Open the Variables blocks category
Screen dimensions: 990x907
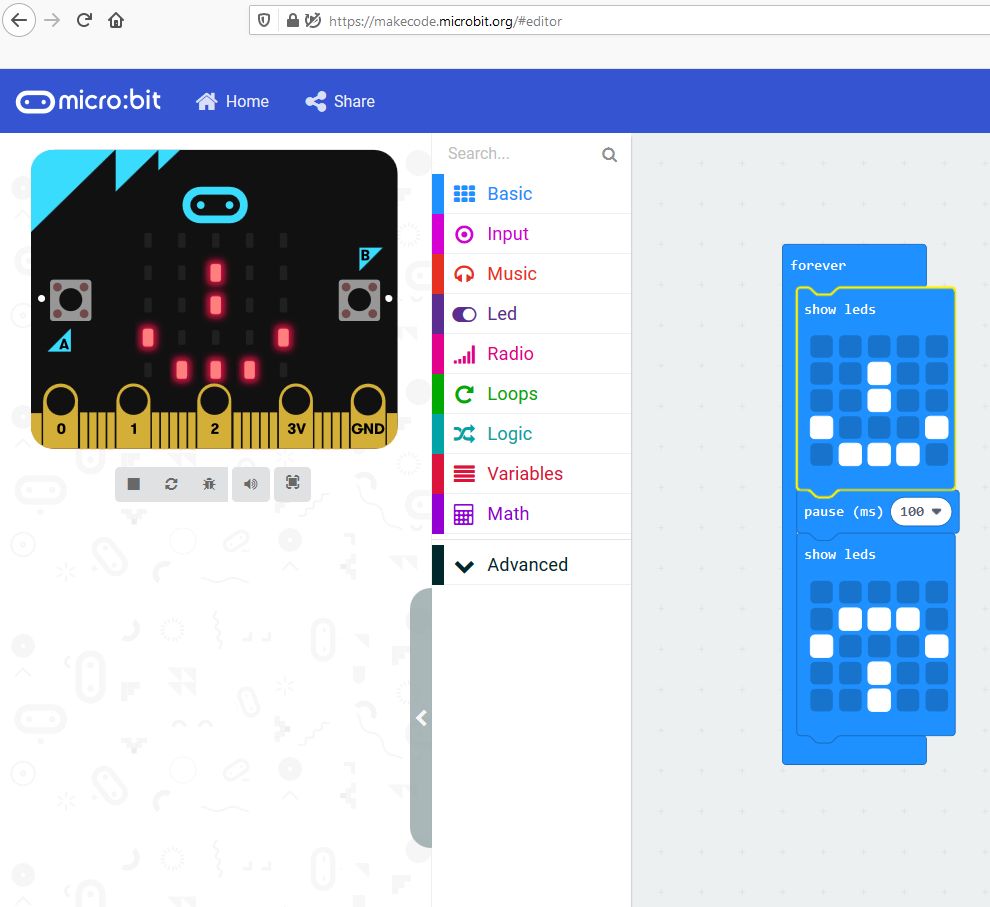524,474
